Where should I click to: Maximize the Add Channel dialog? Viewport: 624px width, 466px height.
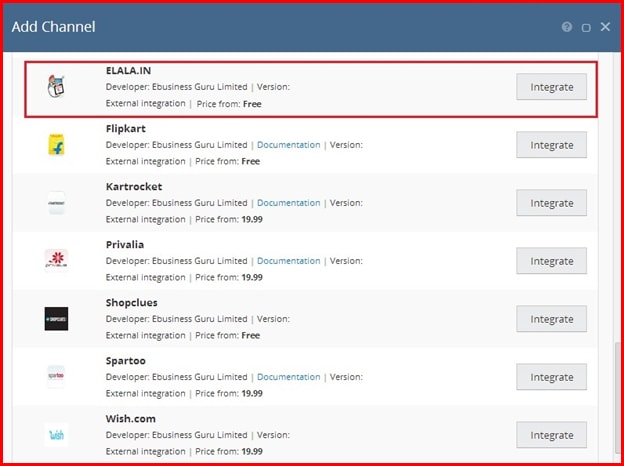[586, 27]
